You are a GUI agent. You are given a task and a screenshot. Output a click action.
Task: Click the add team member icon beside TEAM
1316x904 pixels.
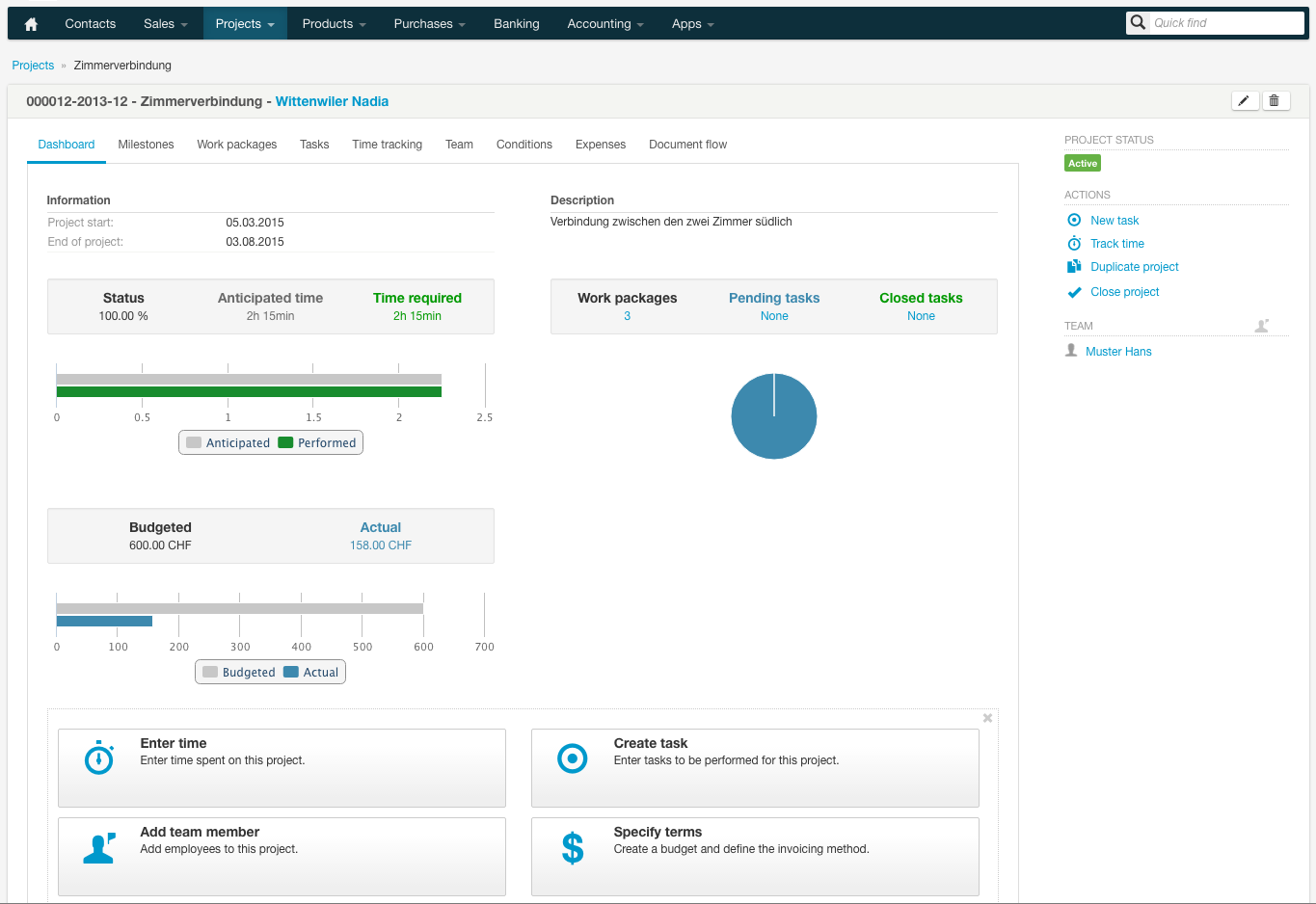pos(1262,326)
